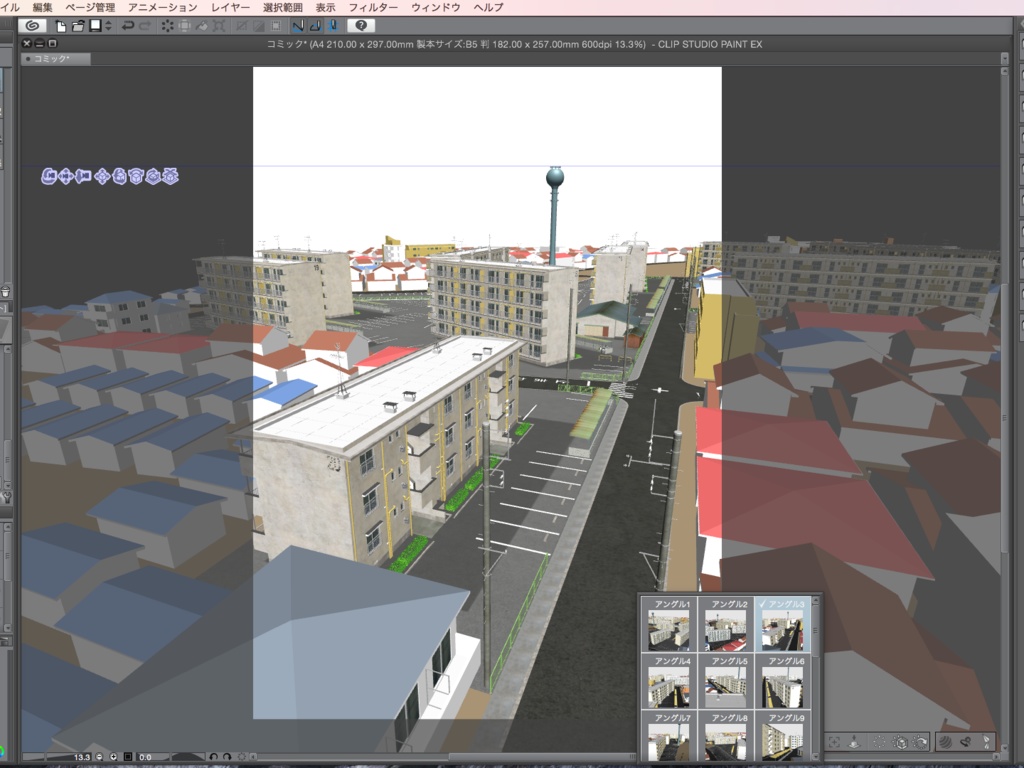This screenshot has height=768, width=1024.
Task: Open the help icon in the top toolbar
Action: pyautogui.click(x=361, y=27)
